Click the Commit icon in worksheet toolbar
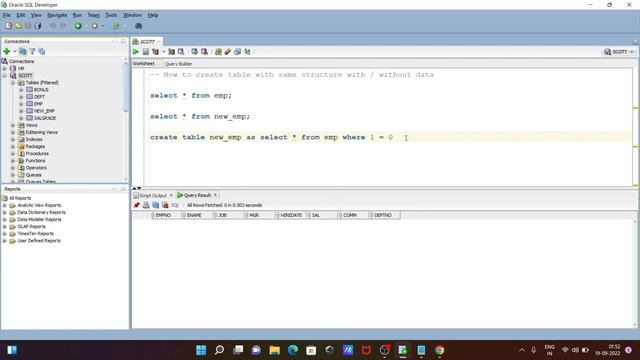The height and width of the screenshot is (360, 640). (195, 52)
